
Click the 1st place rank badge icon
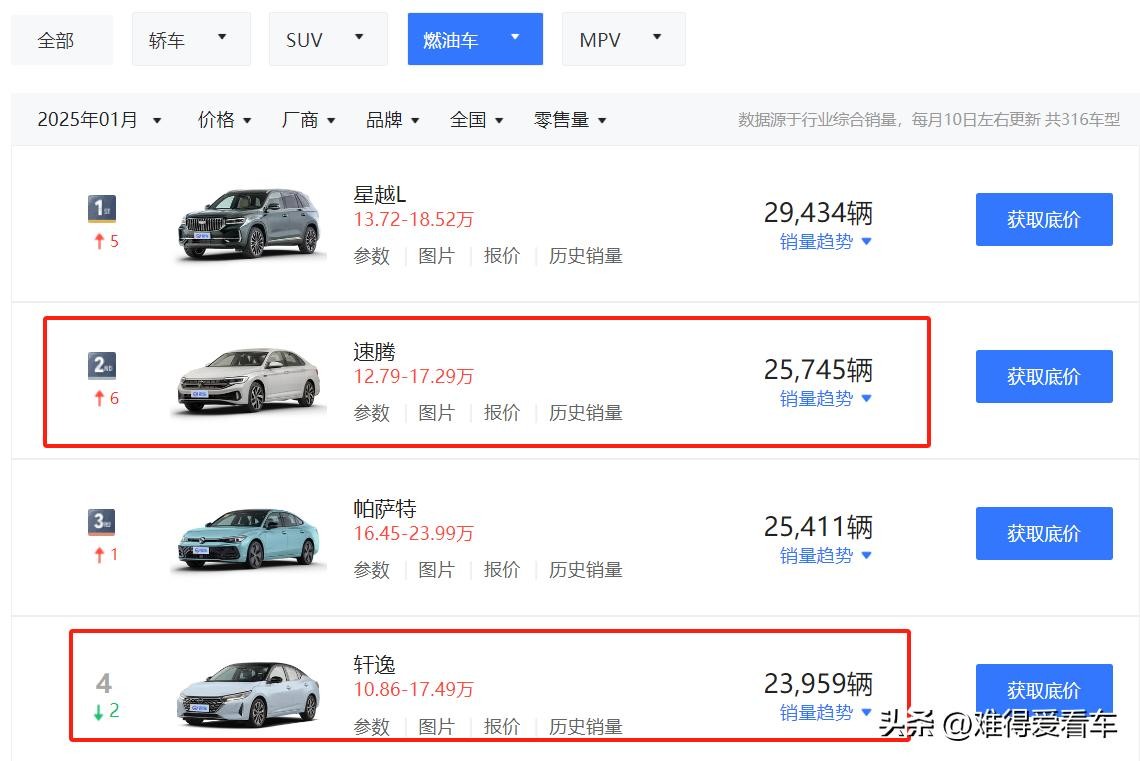pos(102,208)
